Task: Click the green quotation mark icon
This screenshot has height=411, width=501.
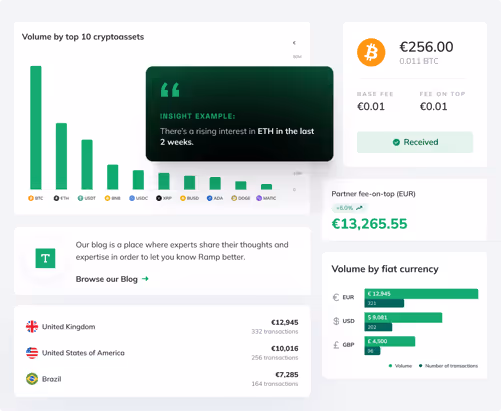Action: [x=170, y=90]
